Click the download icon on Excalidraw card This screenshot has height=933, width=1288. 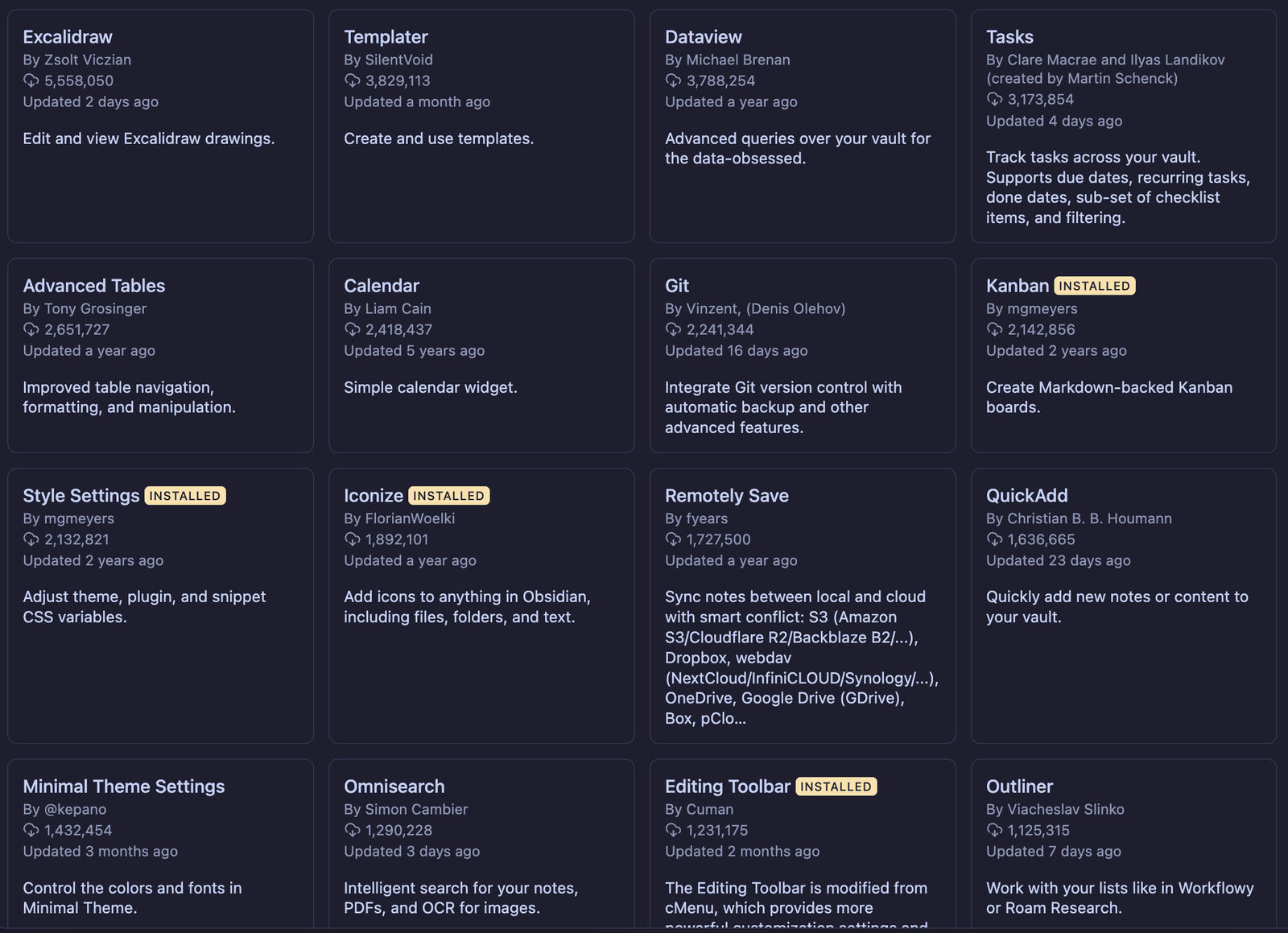coord(31,81)
